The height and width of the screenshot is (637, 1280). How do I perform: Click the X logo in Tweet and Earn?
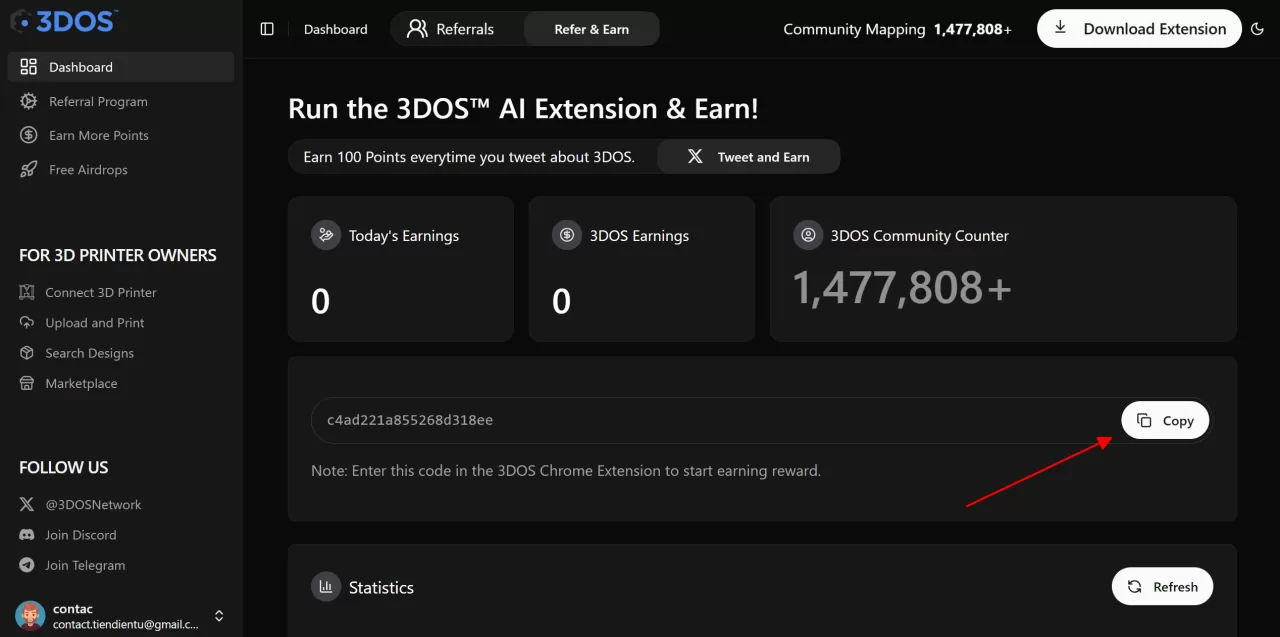(695, 157)
